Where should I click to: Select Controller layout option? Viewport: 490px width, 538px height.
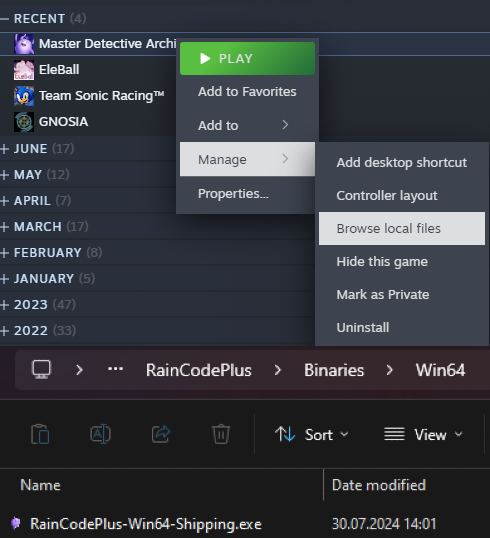coord(402,196)
